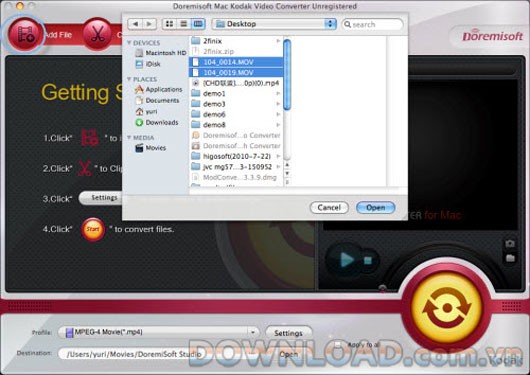Click the camera snapshot icon

click(x=510, y=243)
